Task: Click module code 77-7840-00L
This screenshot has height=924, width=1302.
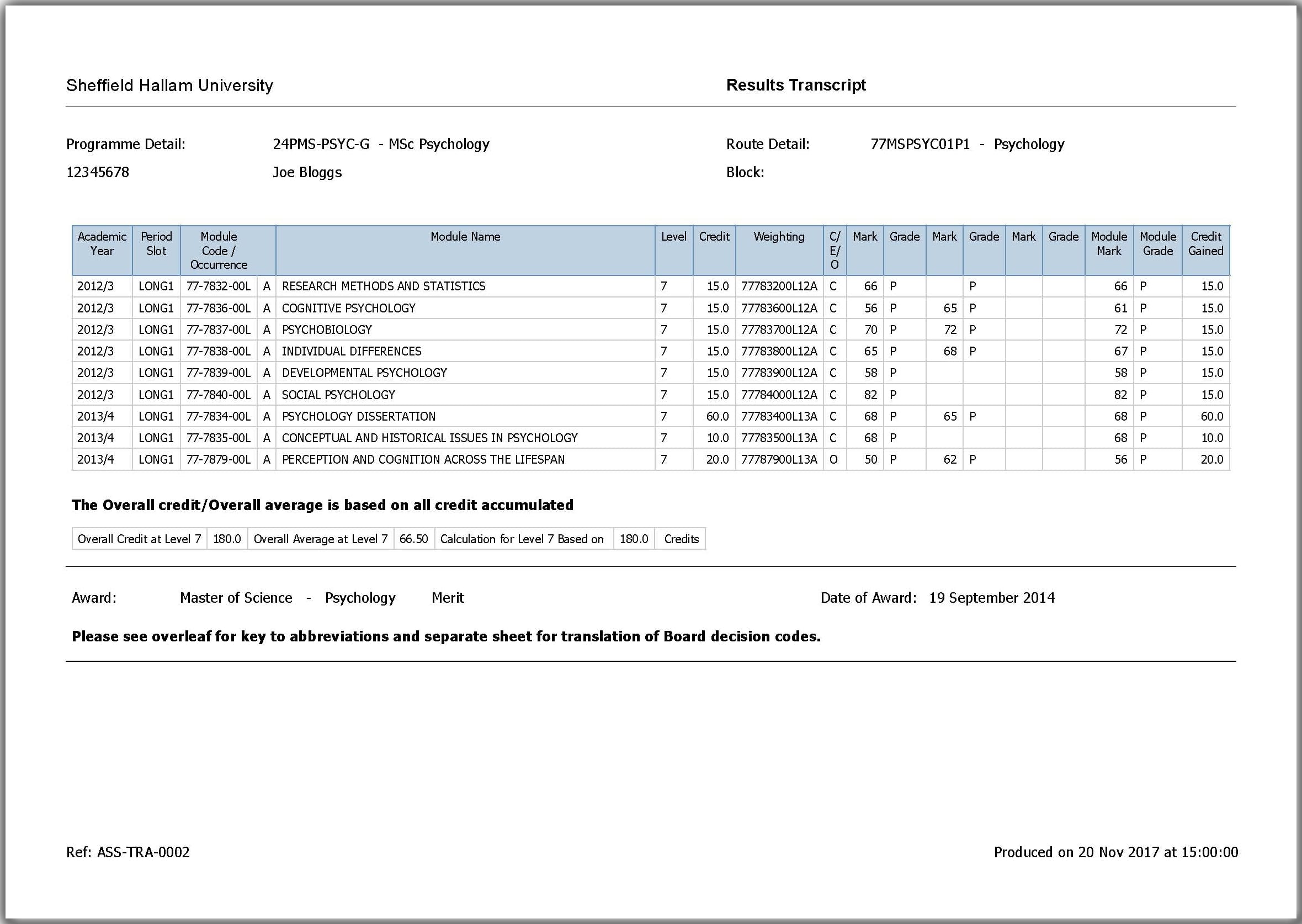Action: pos(219,394)
